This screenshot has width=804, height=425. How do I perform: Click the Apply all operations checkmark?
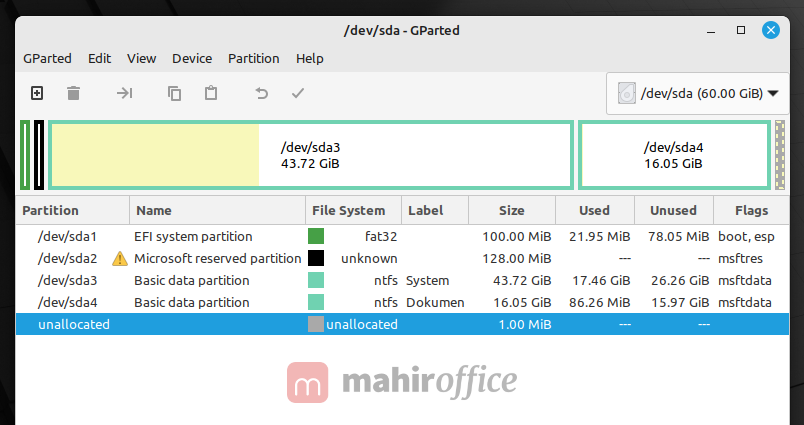click(x=297, y=93)
